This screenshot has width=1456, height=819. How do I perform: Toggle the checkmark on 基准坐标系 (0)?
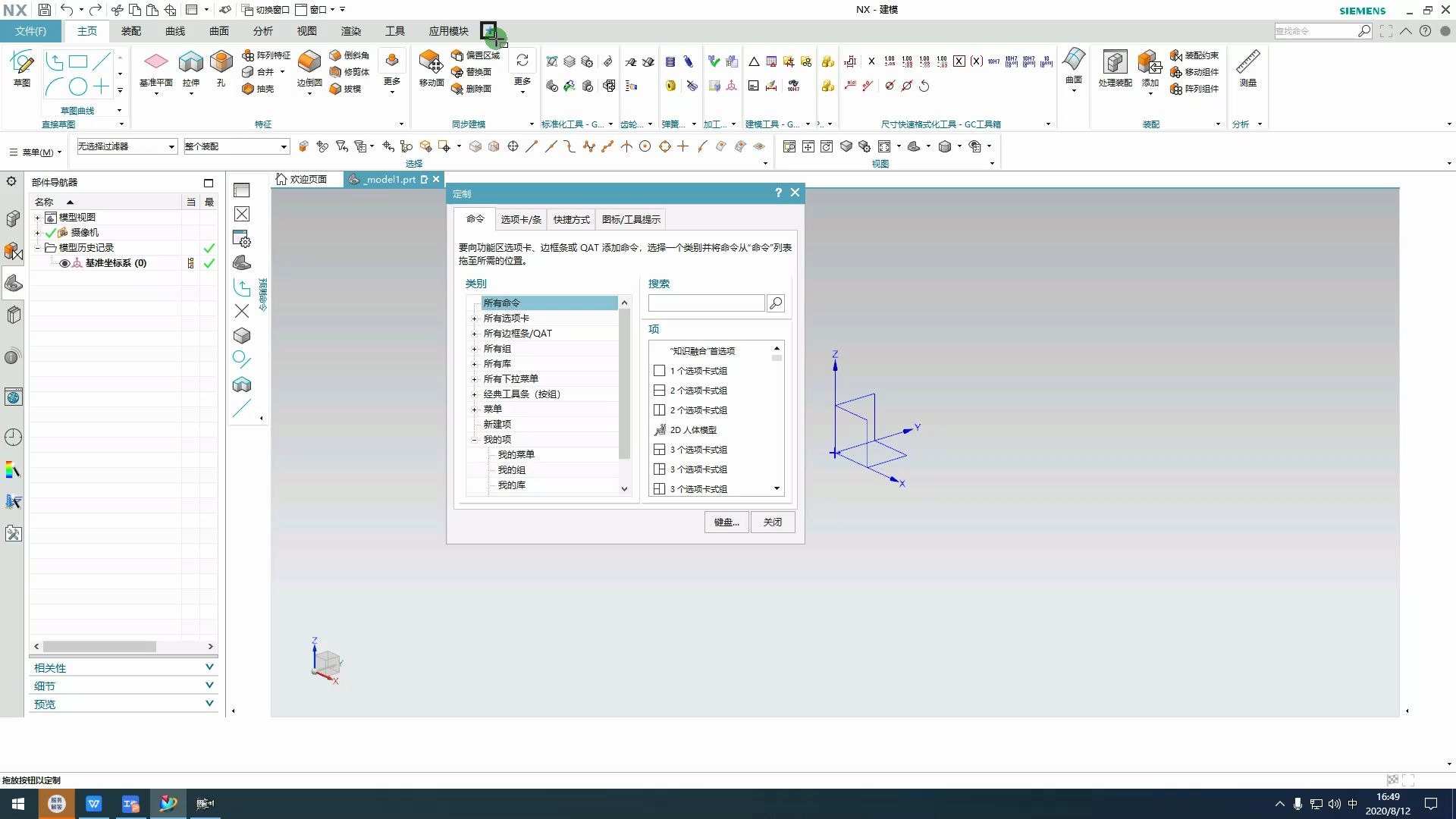click(x=209, y=263)
